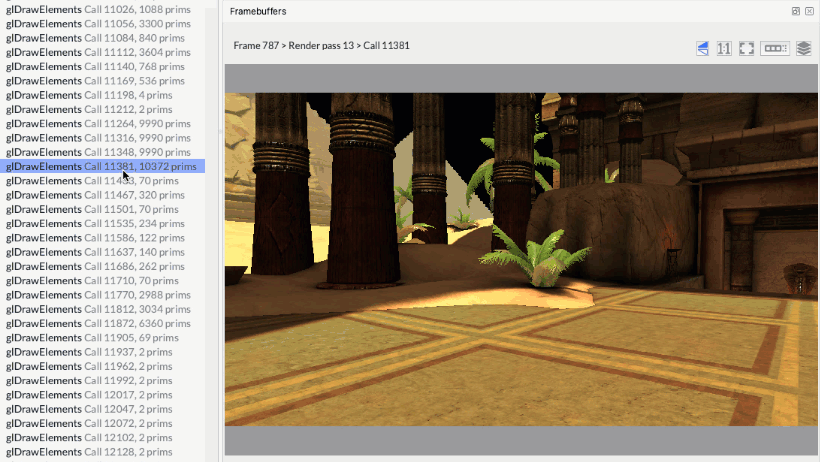Select glDrawElements Call 11112, 3604 prims
The height and width of the screenshot is (462, 820).
tap(98, 52)
